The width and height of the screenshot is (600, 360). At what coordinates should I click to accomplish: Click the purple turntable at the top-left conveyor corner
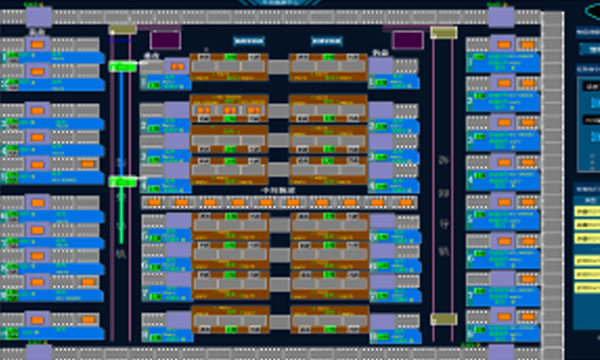(39, 17)
